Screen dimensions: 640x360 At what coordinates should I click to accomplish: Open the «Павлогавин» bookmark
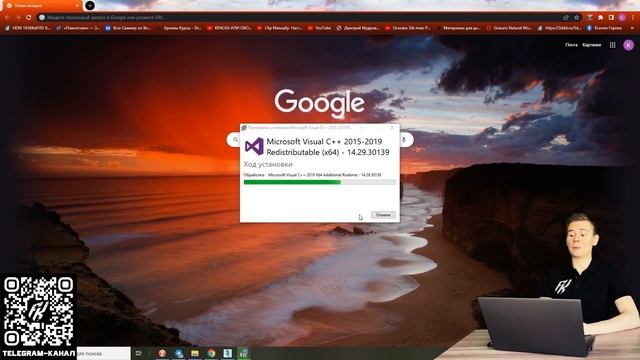click(78, 28)
